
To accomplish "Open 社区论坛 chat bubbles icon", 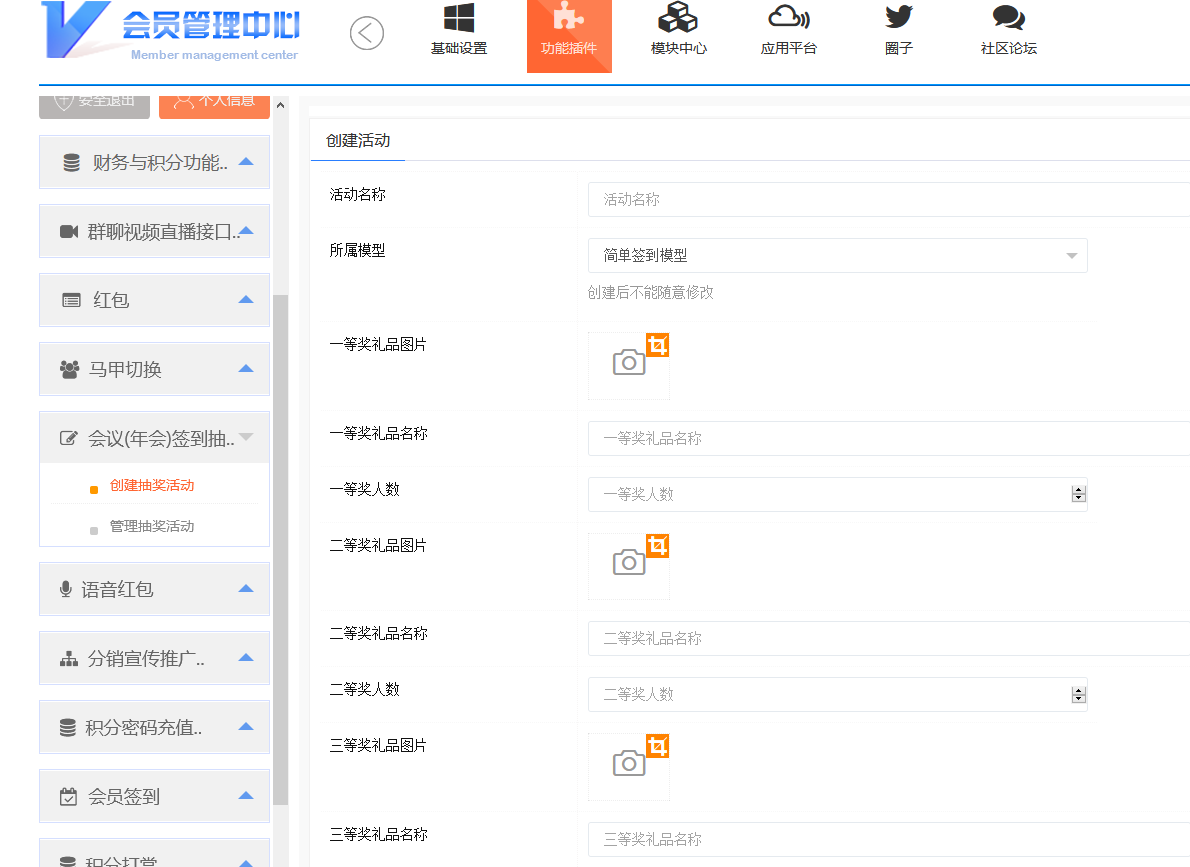I will click(x=1008, y=19).
